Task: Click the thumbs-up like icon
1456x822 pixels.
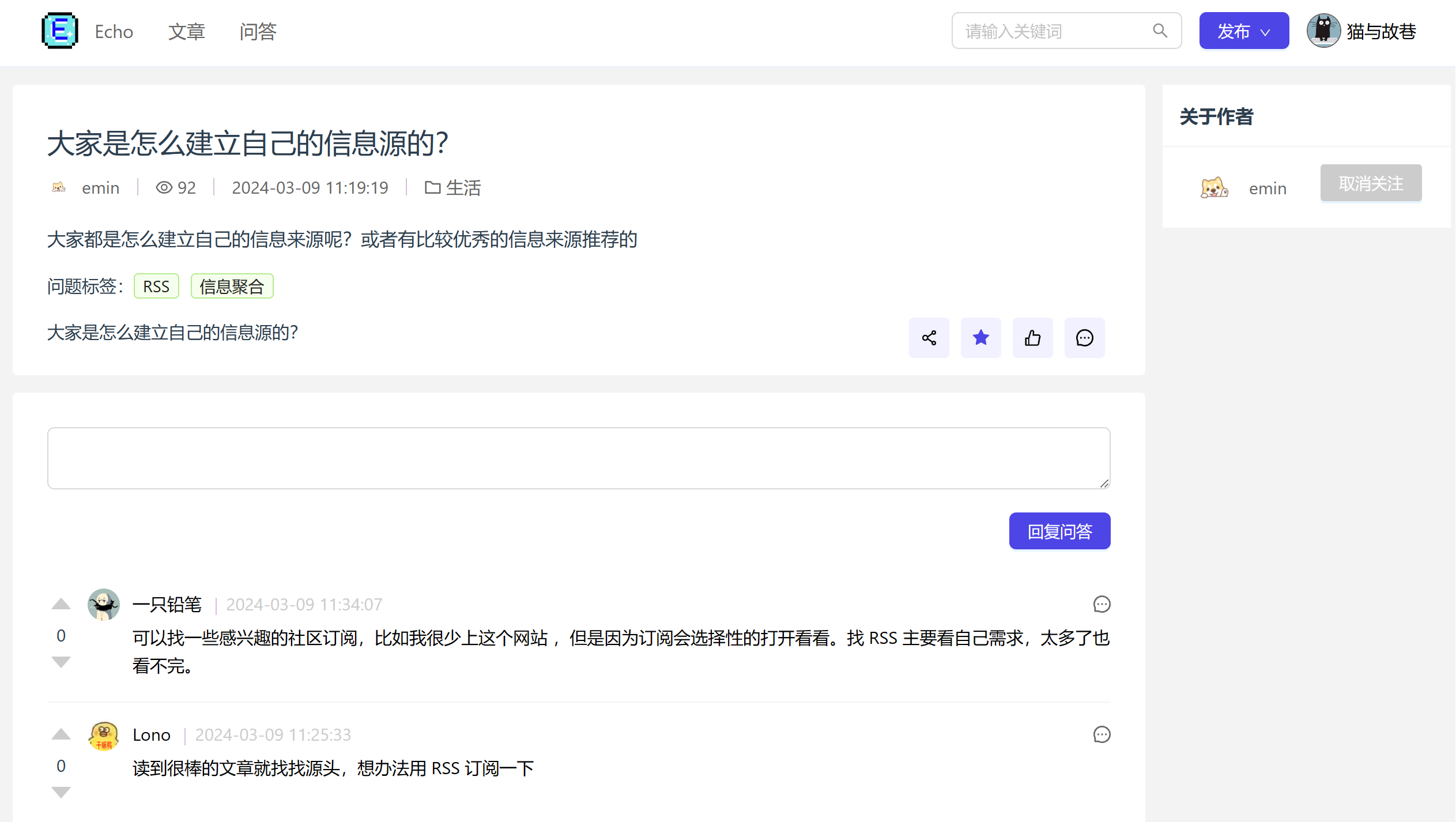Action: tap(1032, 338)
